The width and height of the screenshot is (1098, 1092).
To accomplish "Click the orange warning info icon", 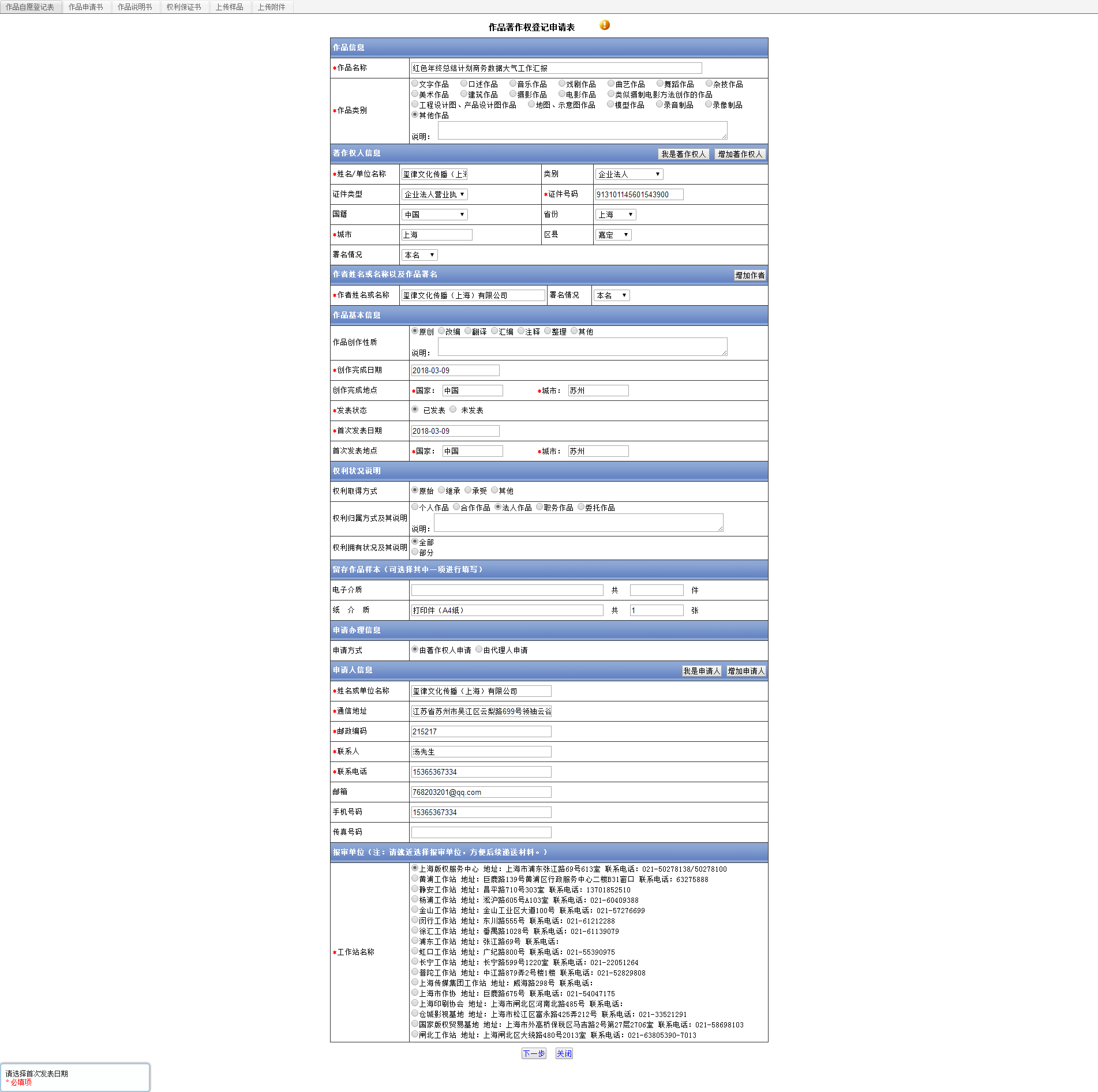I will [604, 25].
